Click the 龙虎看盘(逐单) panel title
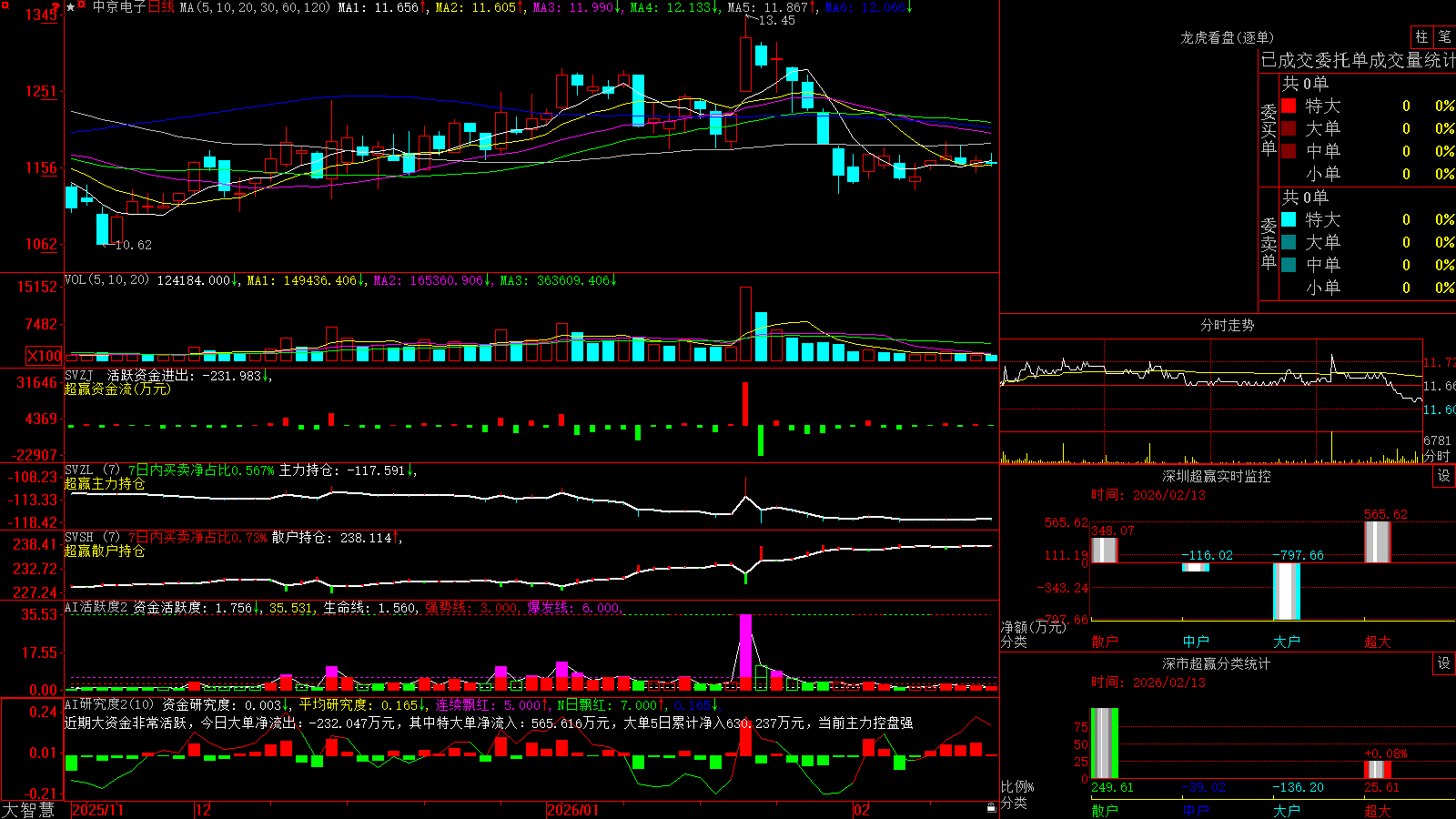This screenshot has width=1456, height=819. click(x=1227, y=37)
